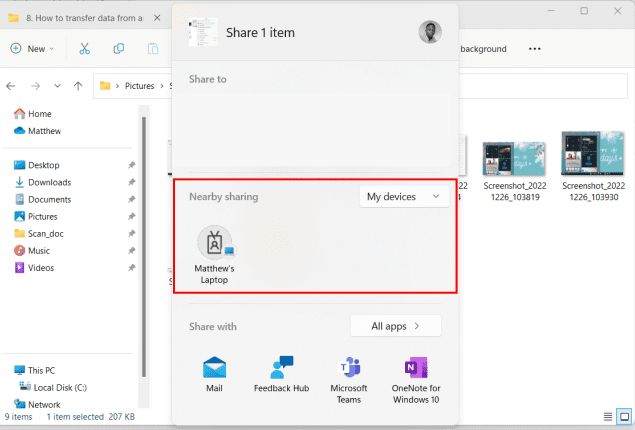Switch to details list view in status bar
Viewport: 635px width, 430px height.
(607, 416)
